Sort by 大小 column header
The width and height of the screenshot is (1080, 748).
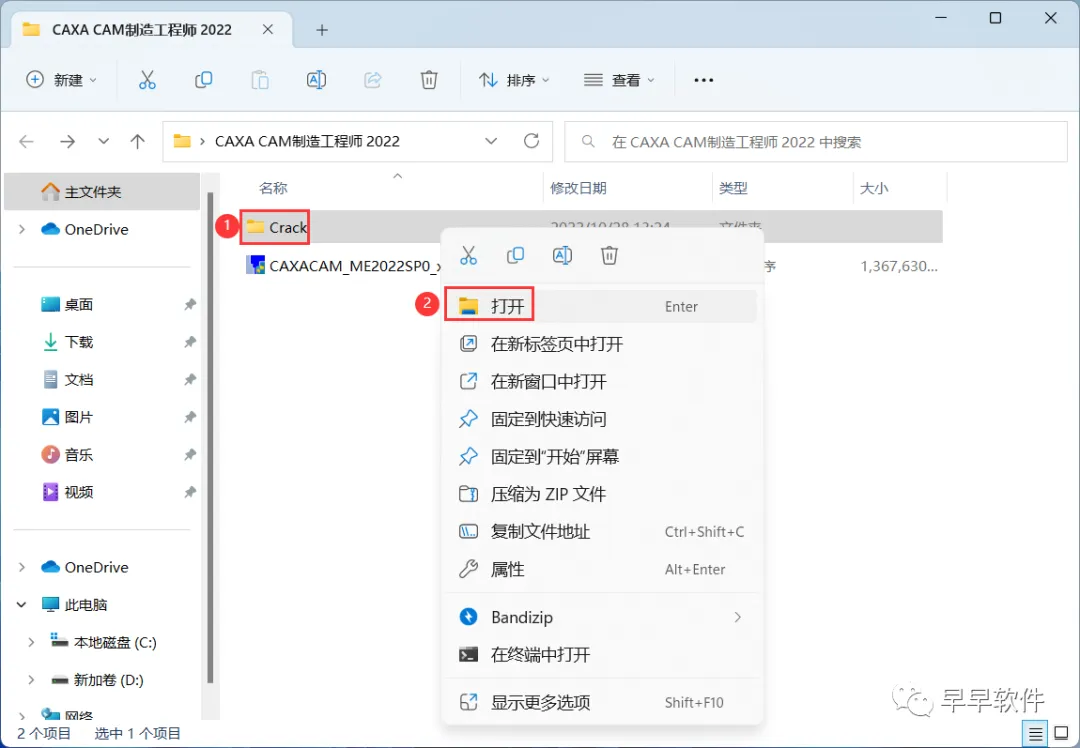click(x=873, y=188)
